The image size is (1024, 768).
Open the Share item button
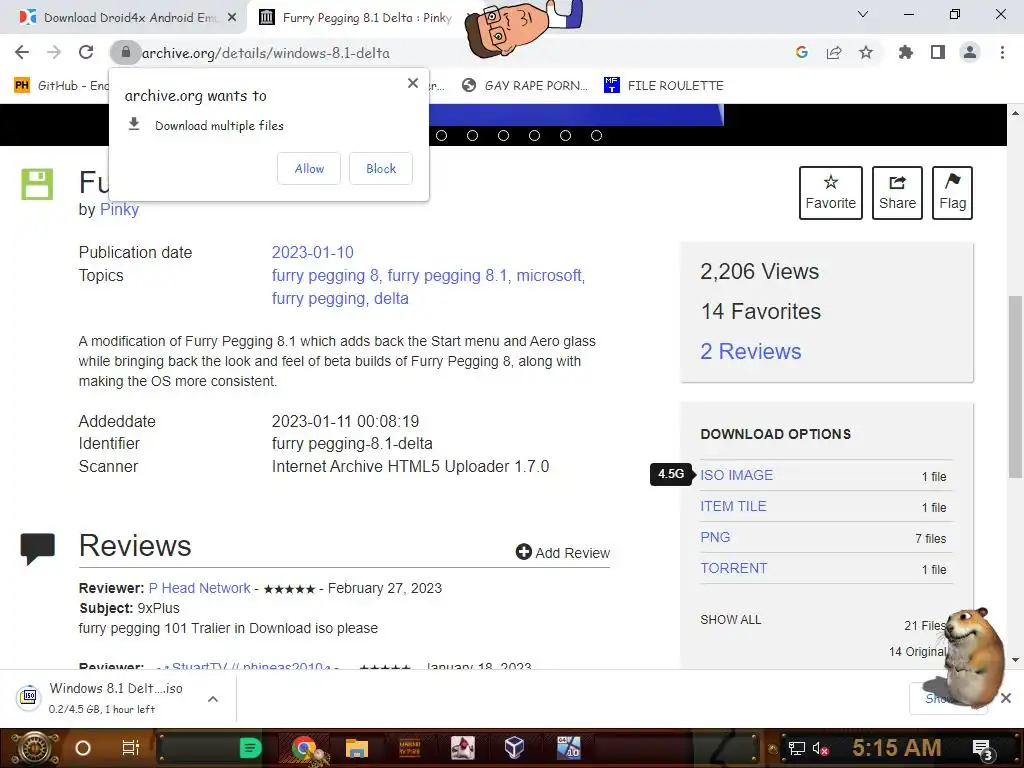pyautogui.click(x=897, y=193)
